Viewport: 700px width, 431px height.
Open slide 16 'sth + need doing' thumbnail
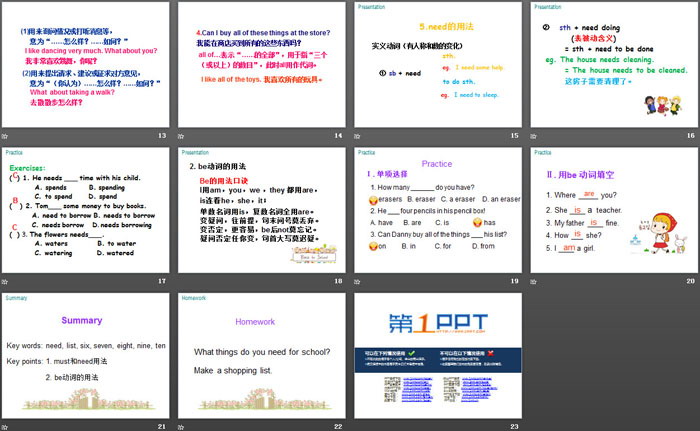pyautogui.click(x=613, y=63)
